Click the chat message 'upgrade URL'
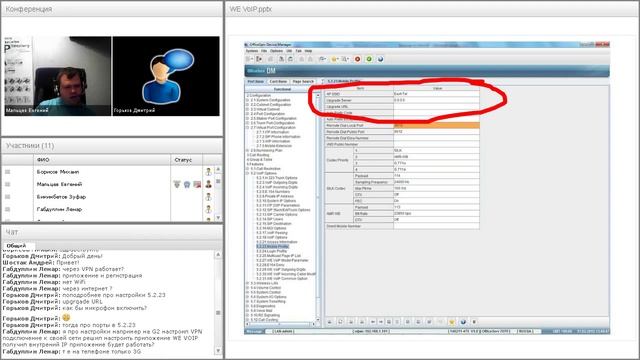 [x=82, y=302]
